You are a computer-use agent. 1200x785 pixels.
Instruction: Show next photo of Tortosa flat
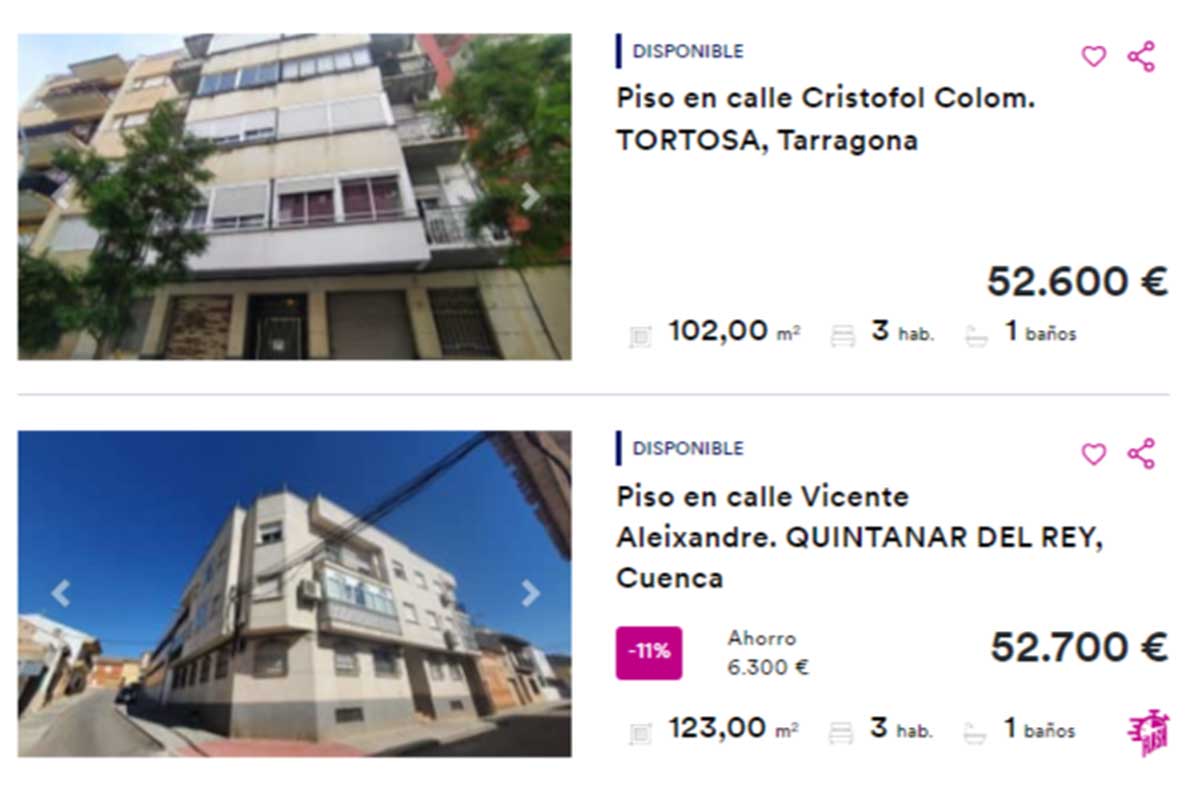[x=530, y=197]
